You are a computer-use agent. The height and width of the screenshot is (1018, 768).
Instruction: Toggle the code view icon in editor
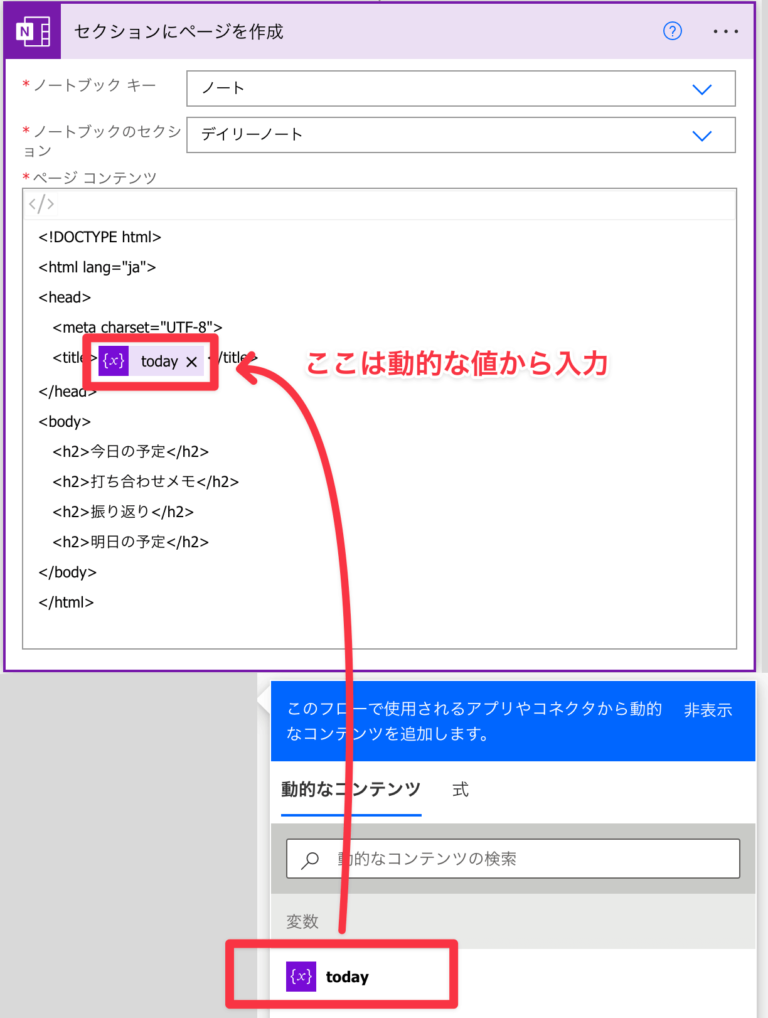[41, 205]
